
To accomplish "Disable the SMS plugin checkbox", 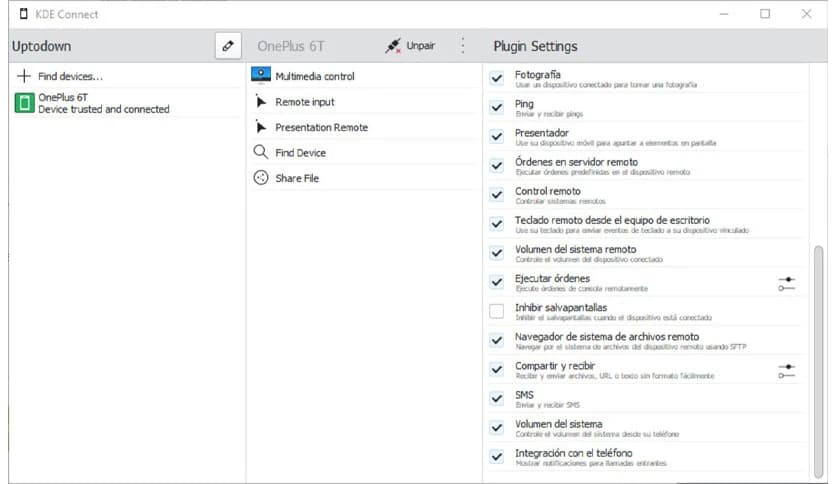I will pos(496,398).
